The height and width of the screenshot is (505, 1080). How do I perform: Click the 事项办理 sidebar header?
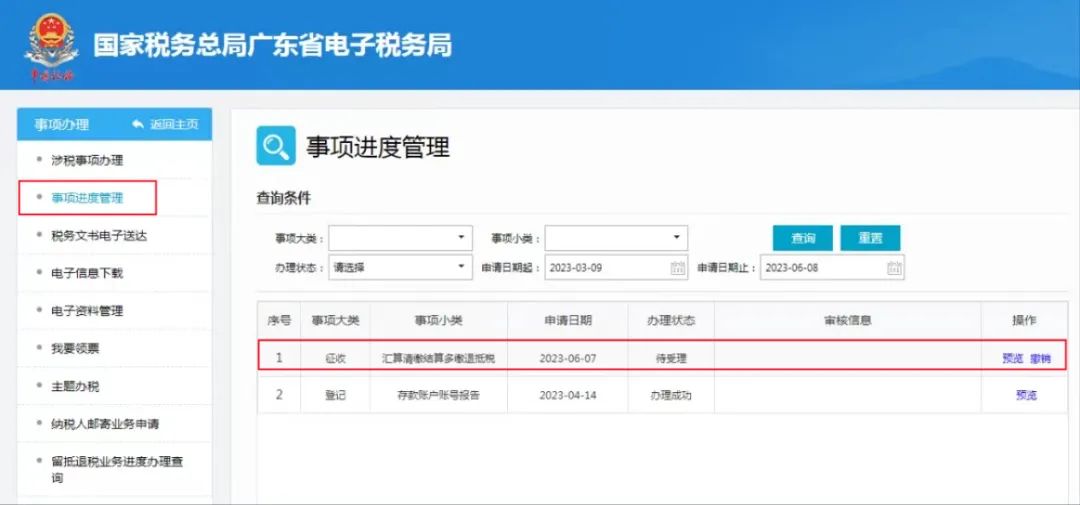coord(62,125)
